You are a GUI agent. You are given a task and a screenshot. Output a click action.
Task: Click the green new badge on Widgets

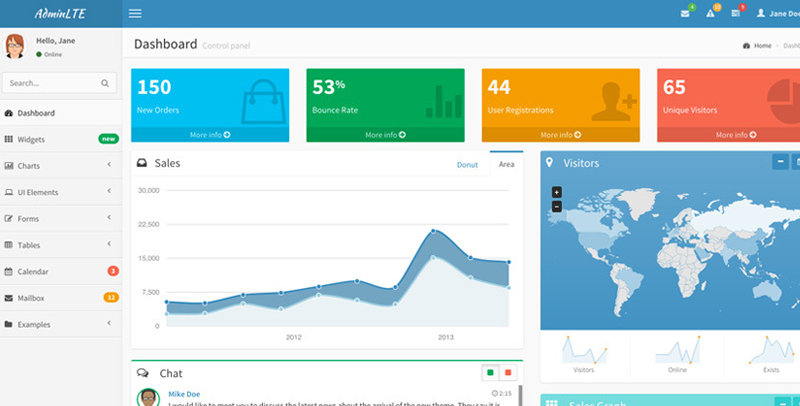109,139
